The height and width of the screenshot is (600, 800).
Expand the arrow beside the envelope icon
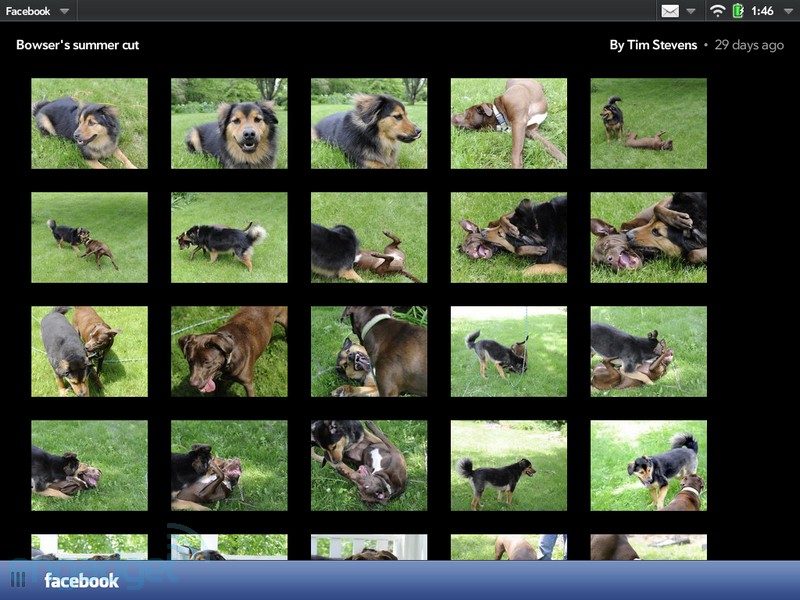click(690, 11)
